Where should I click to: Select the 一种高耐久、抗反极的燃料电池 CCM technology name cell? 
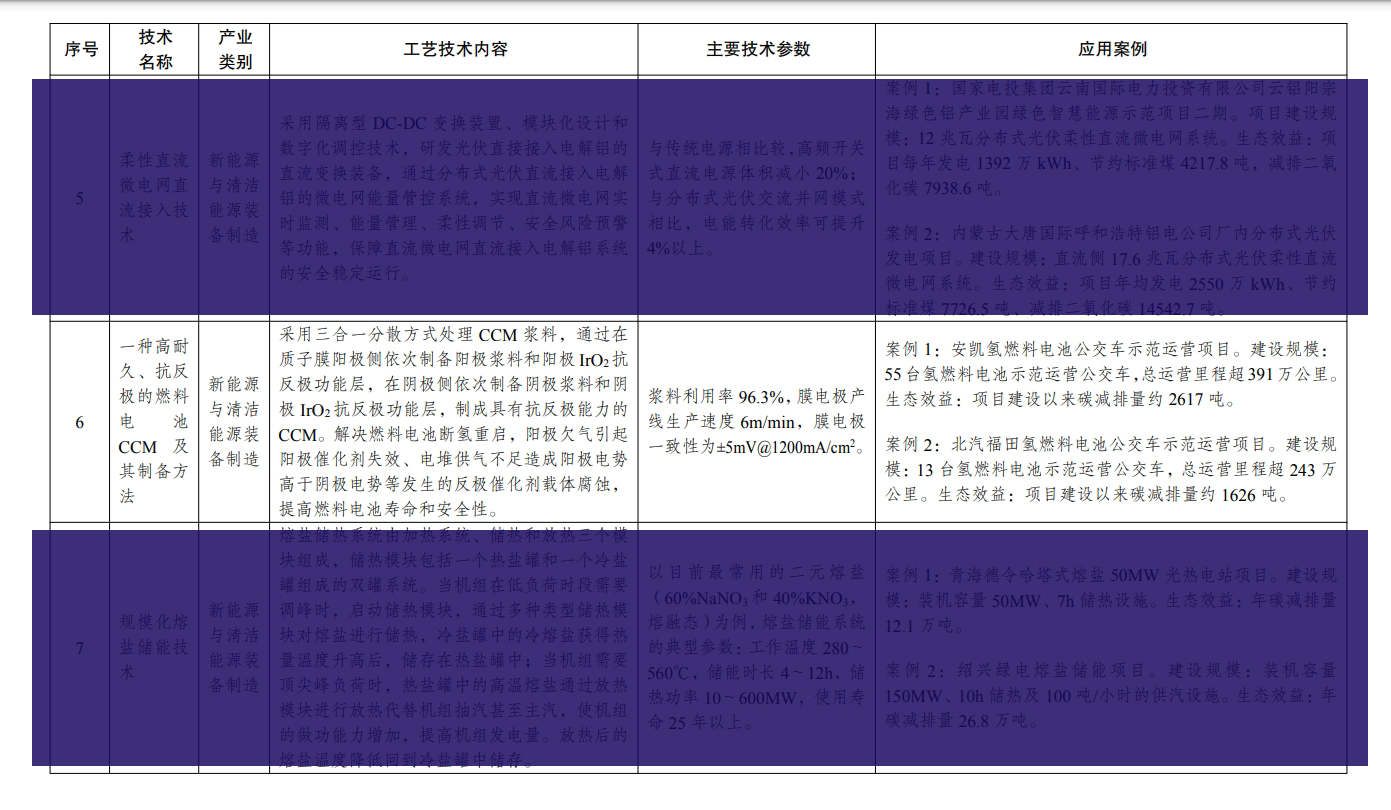(x=155, y=422)
